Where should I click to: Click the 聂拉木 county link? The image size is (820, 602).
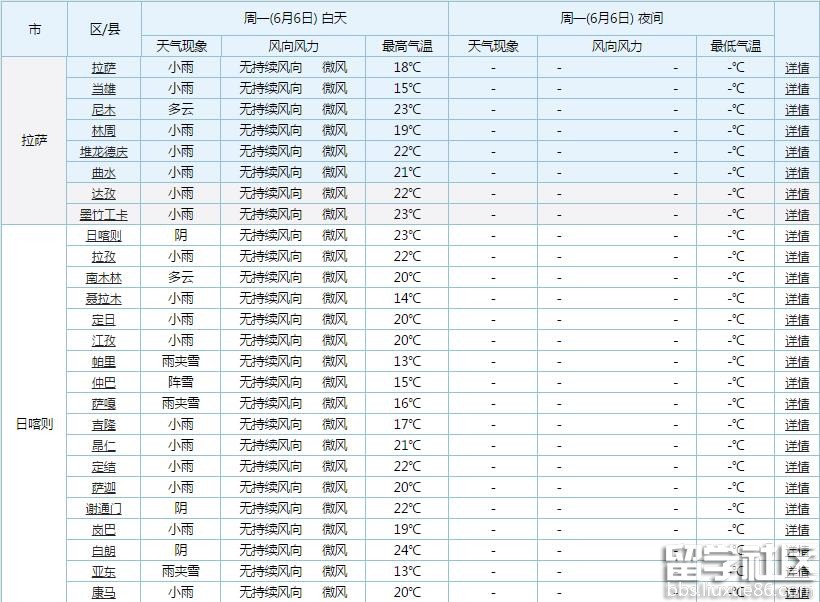104,299
